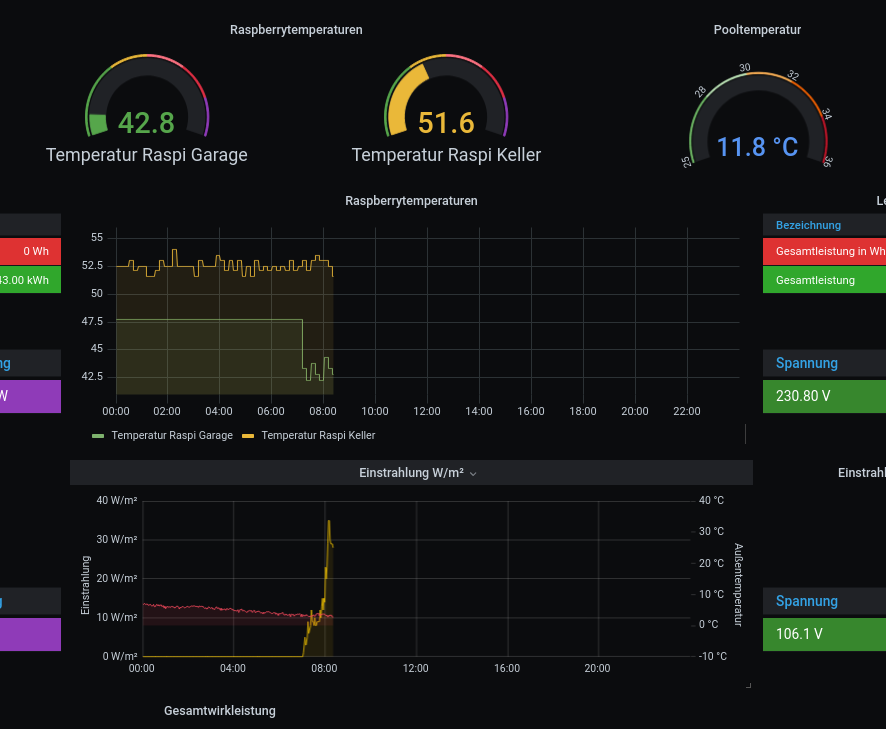Select the green 230.80 V value cell

point(823,396)
